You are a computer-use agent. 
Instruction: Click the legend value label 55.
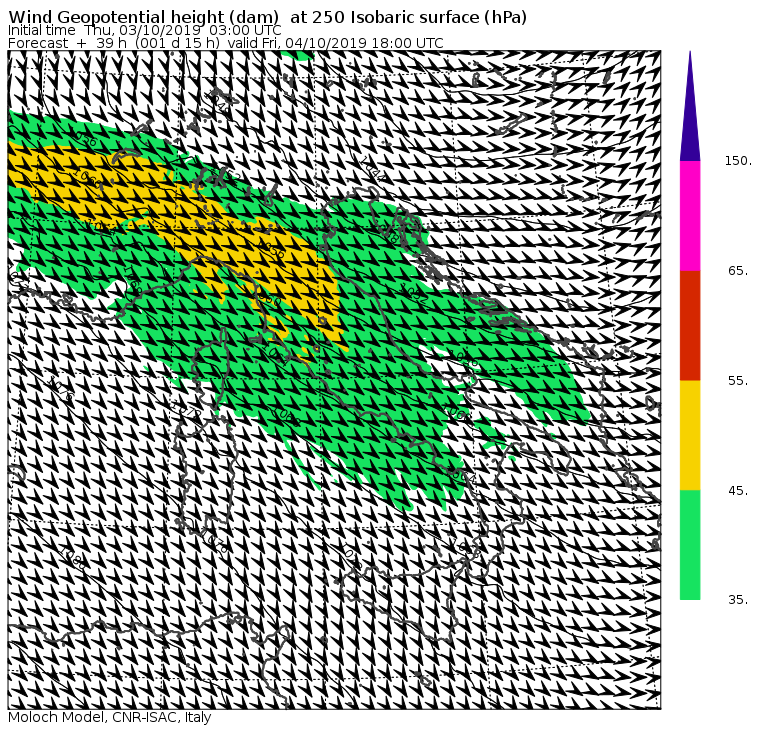click(738, 381)
